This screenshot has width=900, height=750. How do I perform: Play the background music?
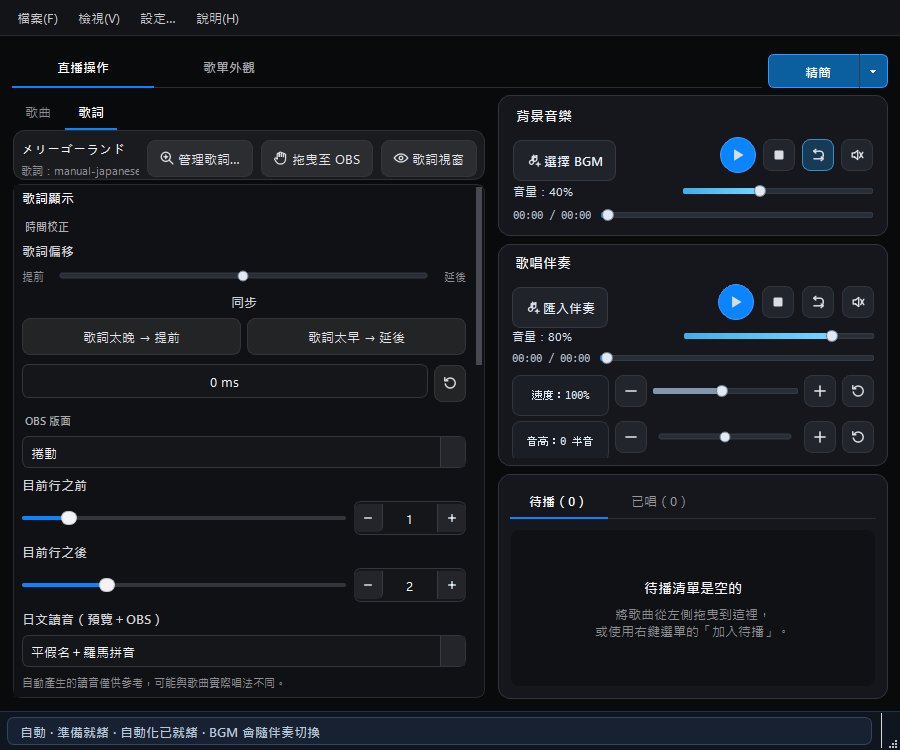coord(738,155)
